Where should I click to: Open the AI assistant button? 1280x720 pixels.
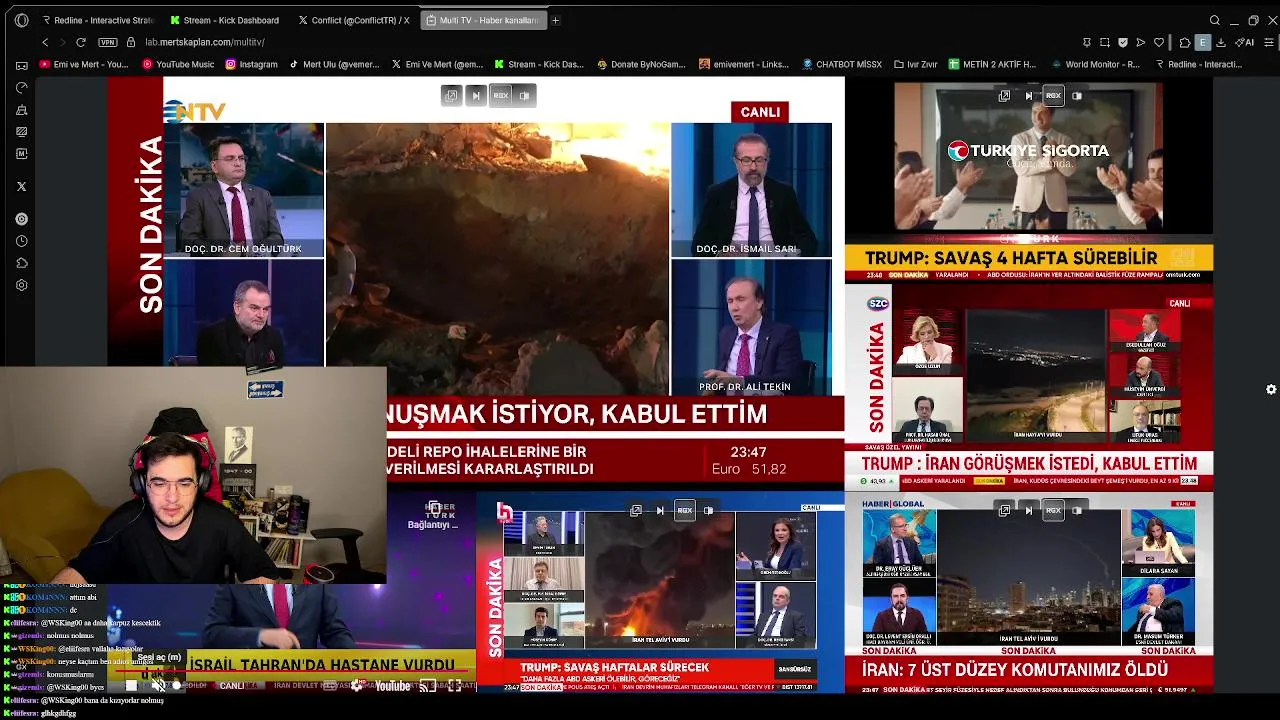click(1245, 42)
